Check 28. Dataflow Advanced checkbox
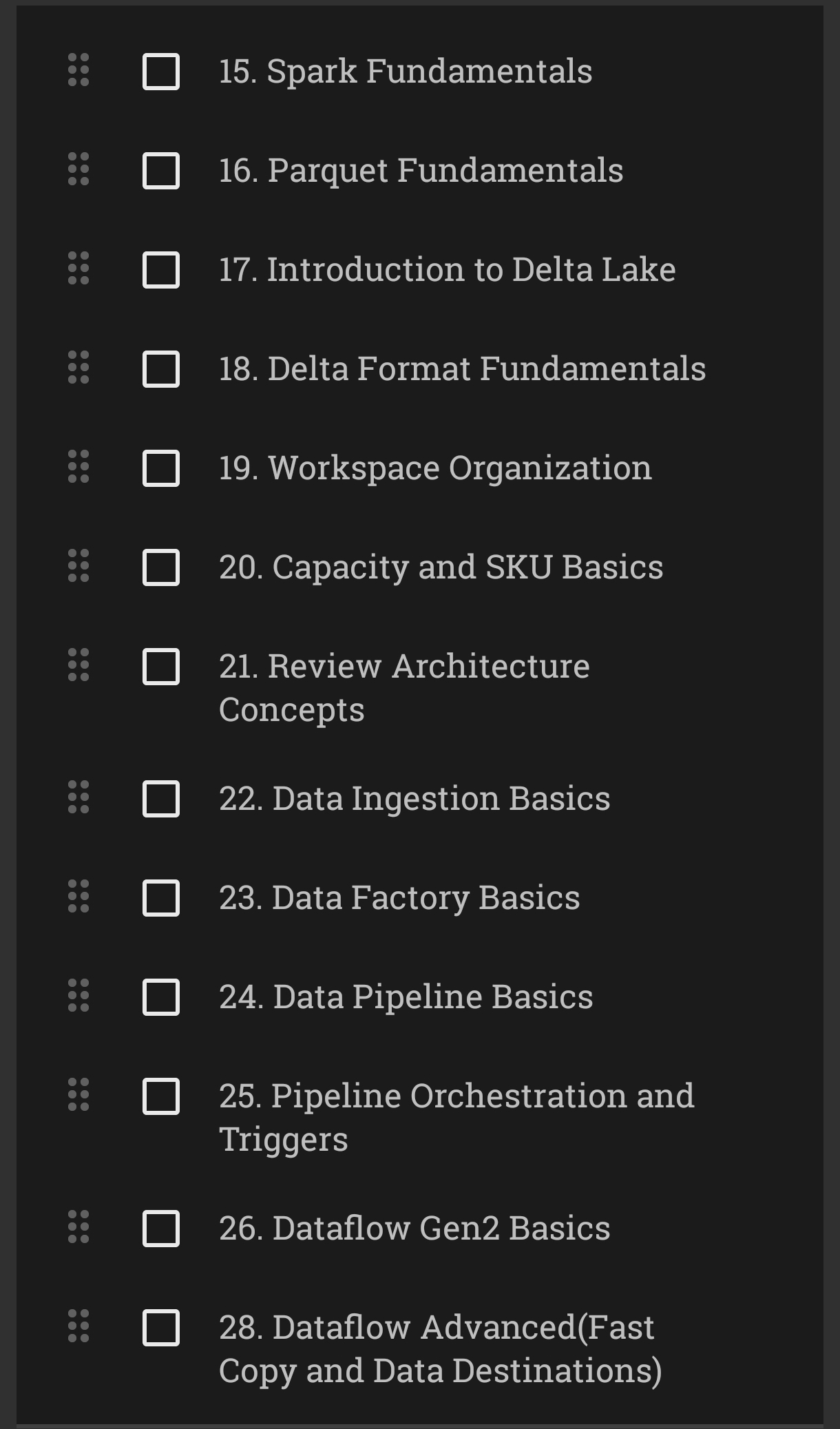The width and height of the screenshot is (840, 1429). click(161, 1328)
